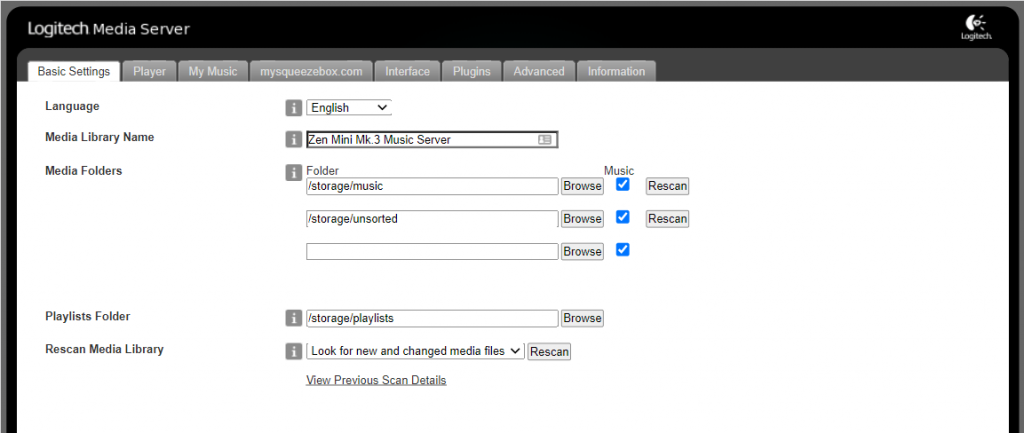The image size is (1024, 433).
Task: Click the Language label
Action: coord(72,106)
